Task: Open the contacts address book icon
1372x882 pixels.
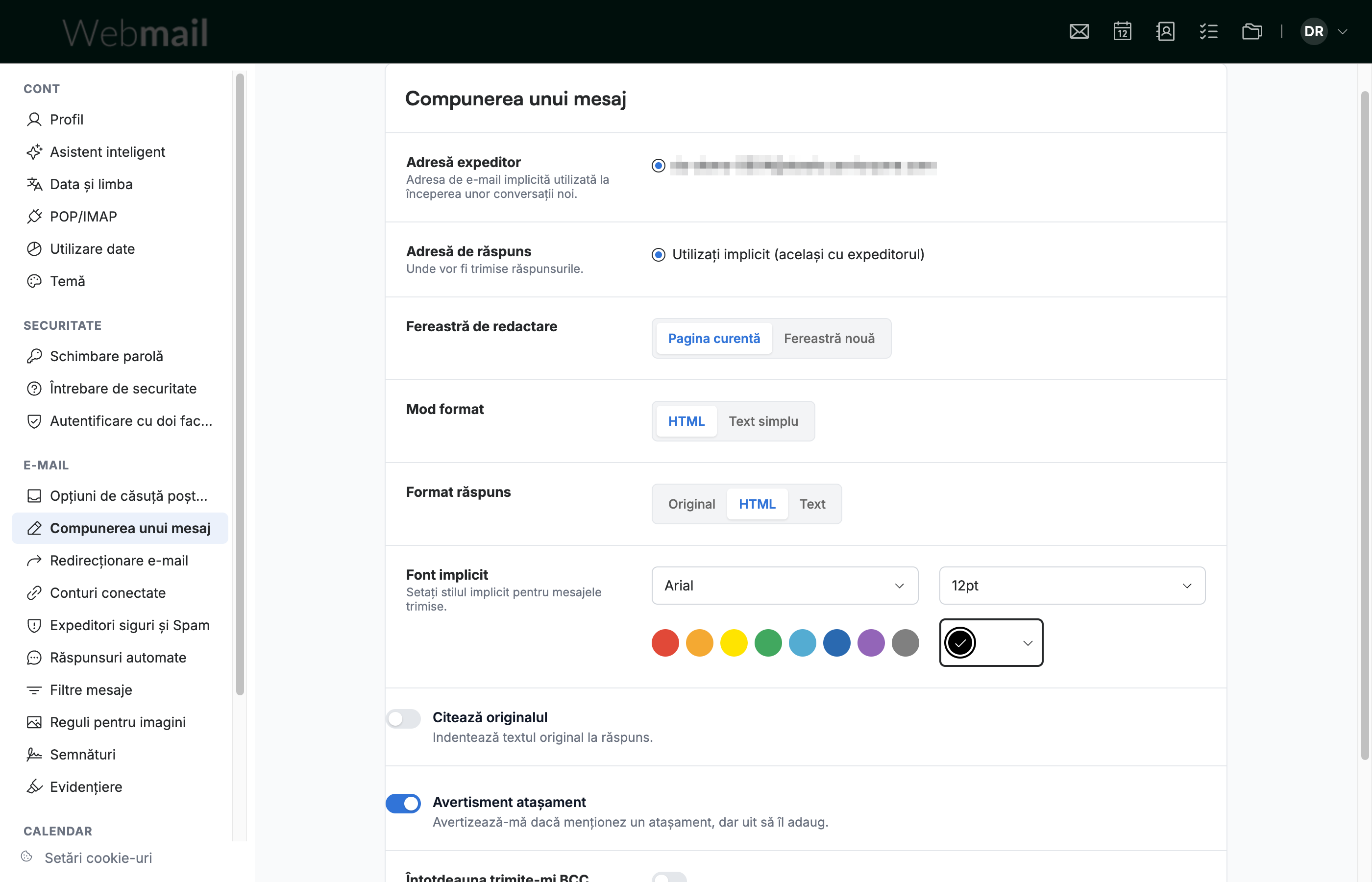Action: [x=1165, y=31]
